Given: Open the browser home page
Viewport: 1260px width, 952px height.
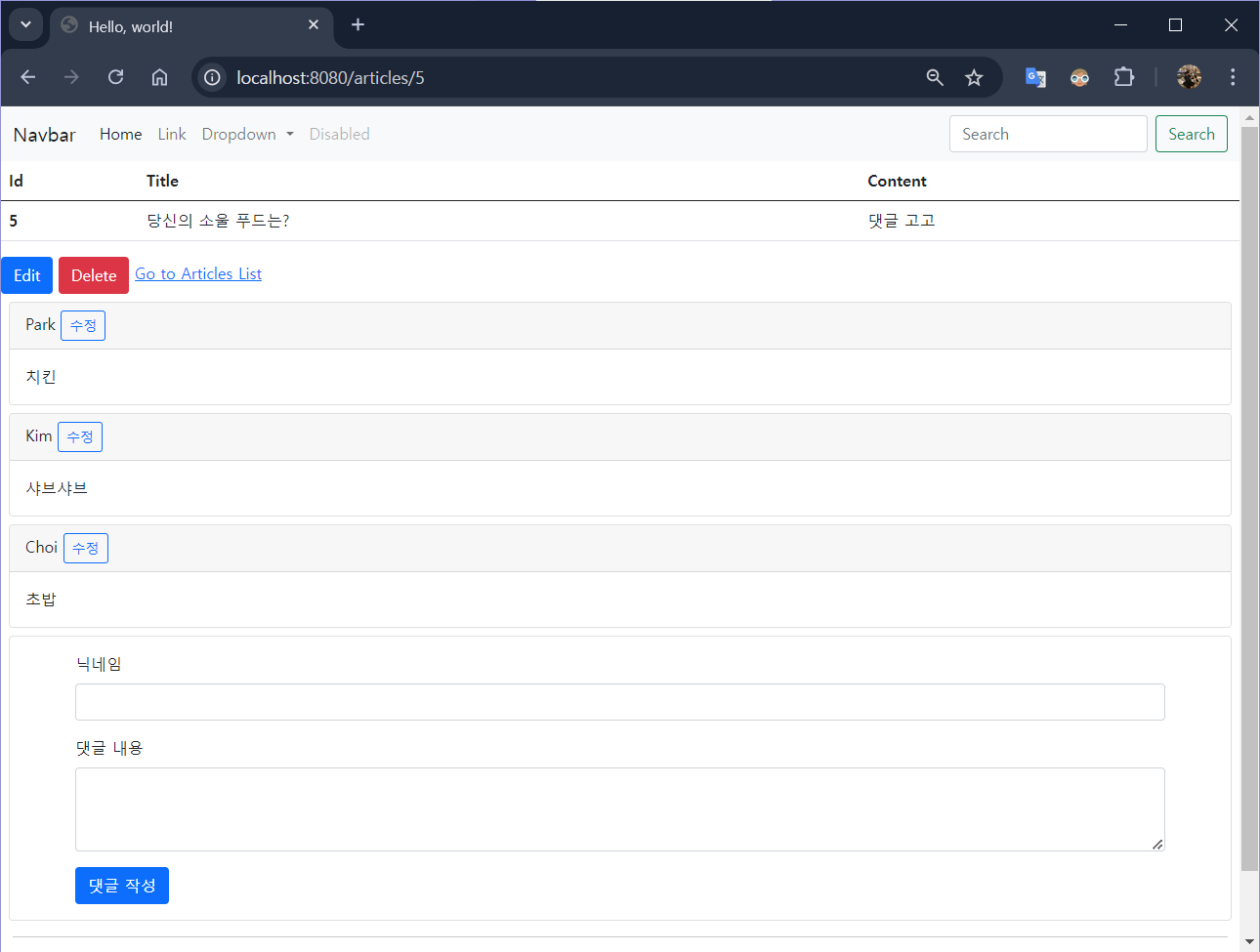Looking at the screenshot, I should 159,77.
